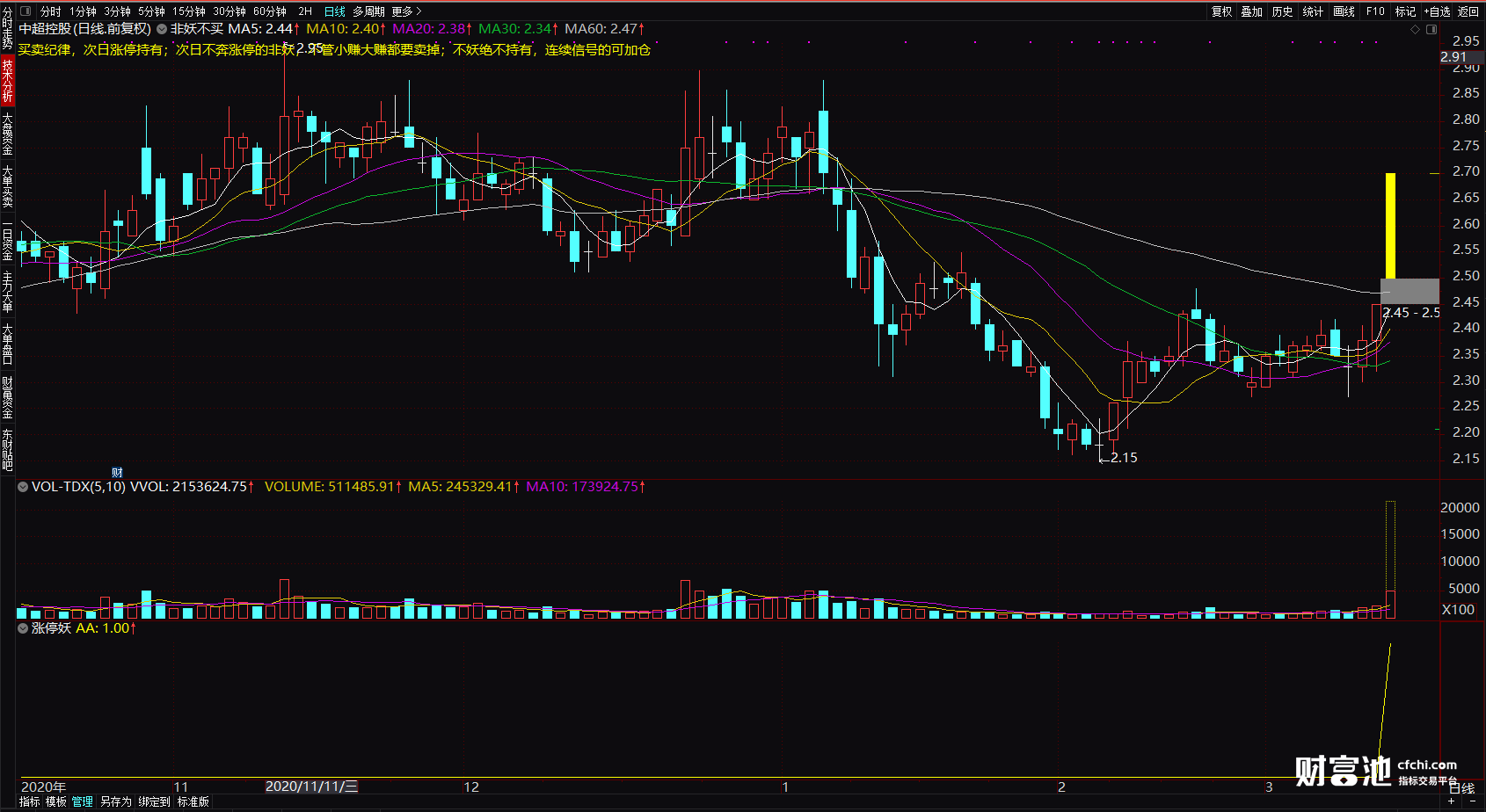The image size is (1486, 812).
Task: Toggle the right panel layout icon
Action: [x=1431, y=30]
